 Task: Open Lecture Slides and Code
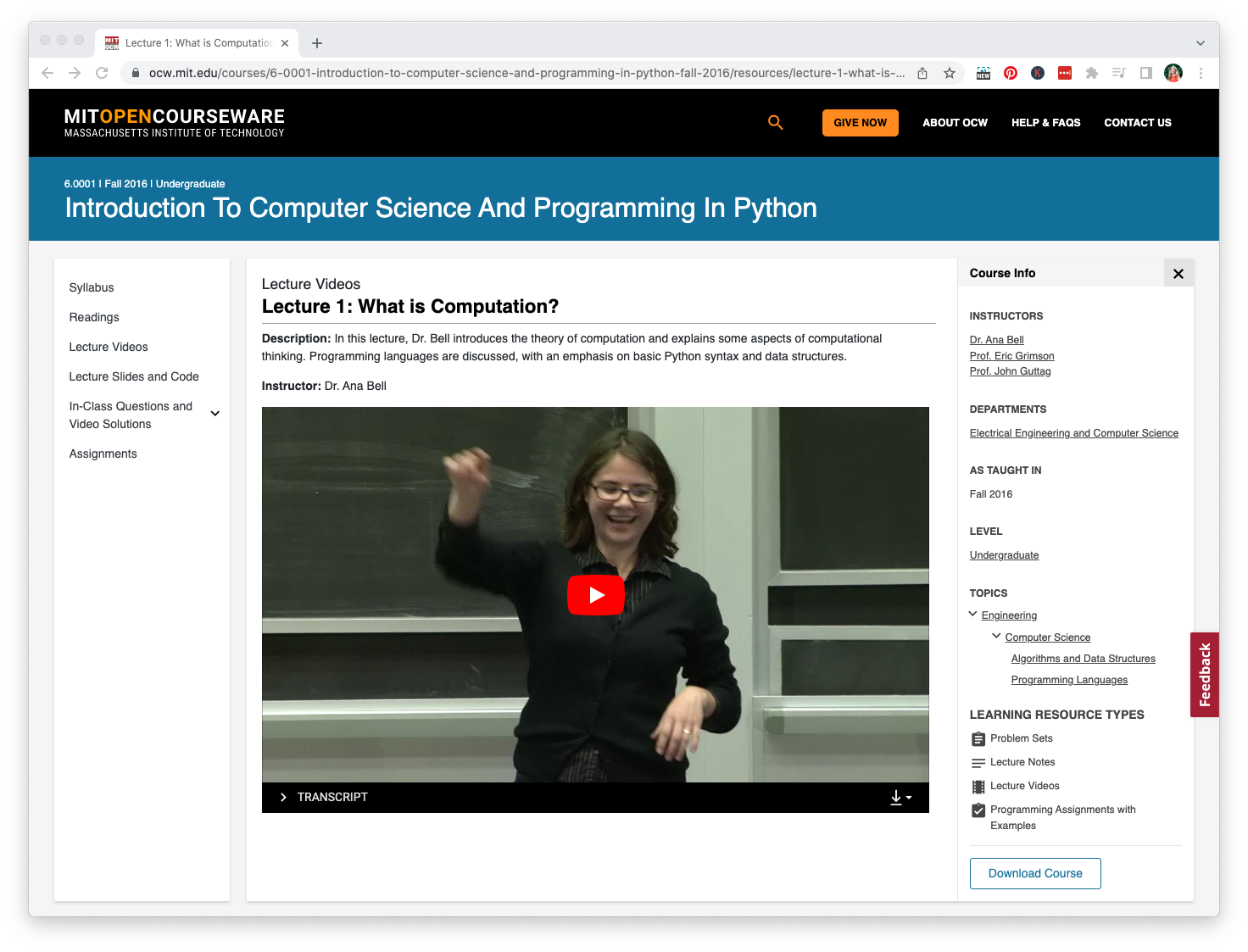[134, 377]
